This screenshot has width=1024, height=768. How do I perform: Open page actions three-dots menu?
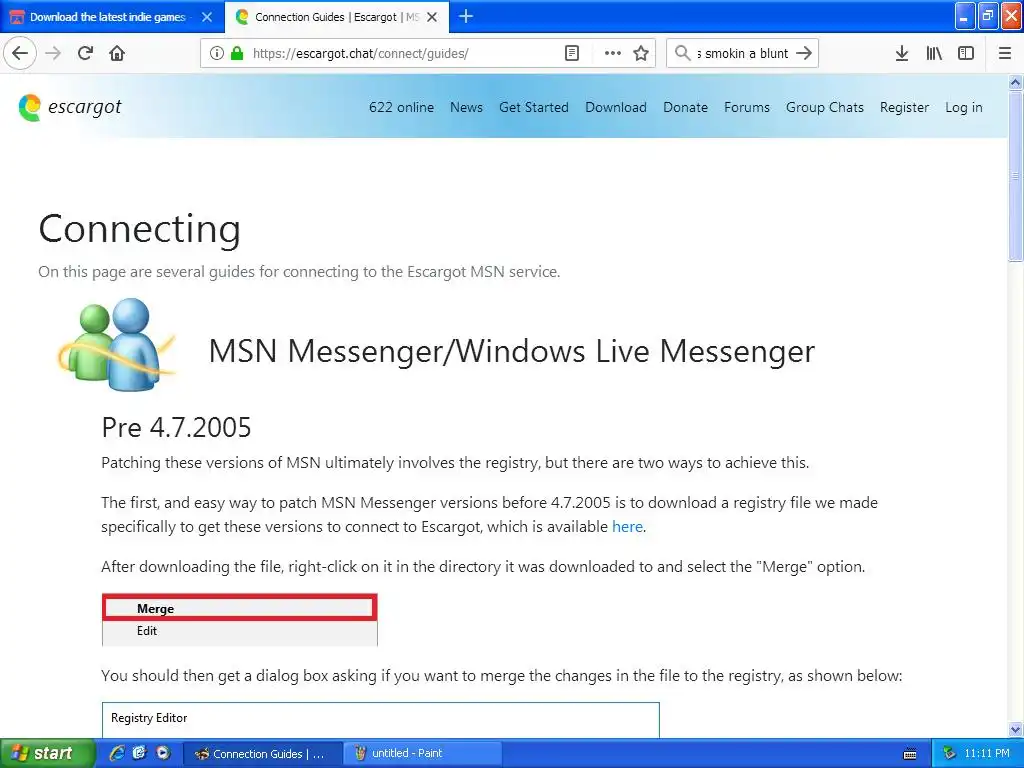(x=613, y=53)
